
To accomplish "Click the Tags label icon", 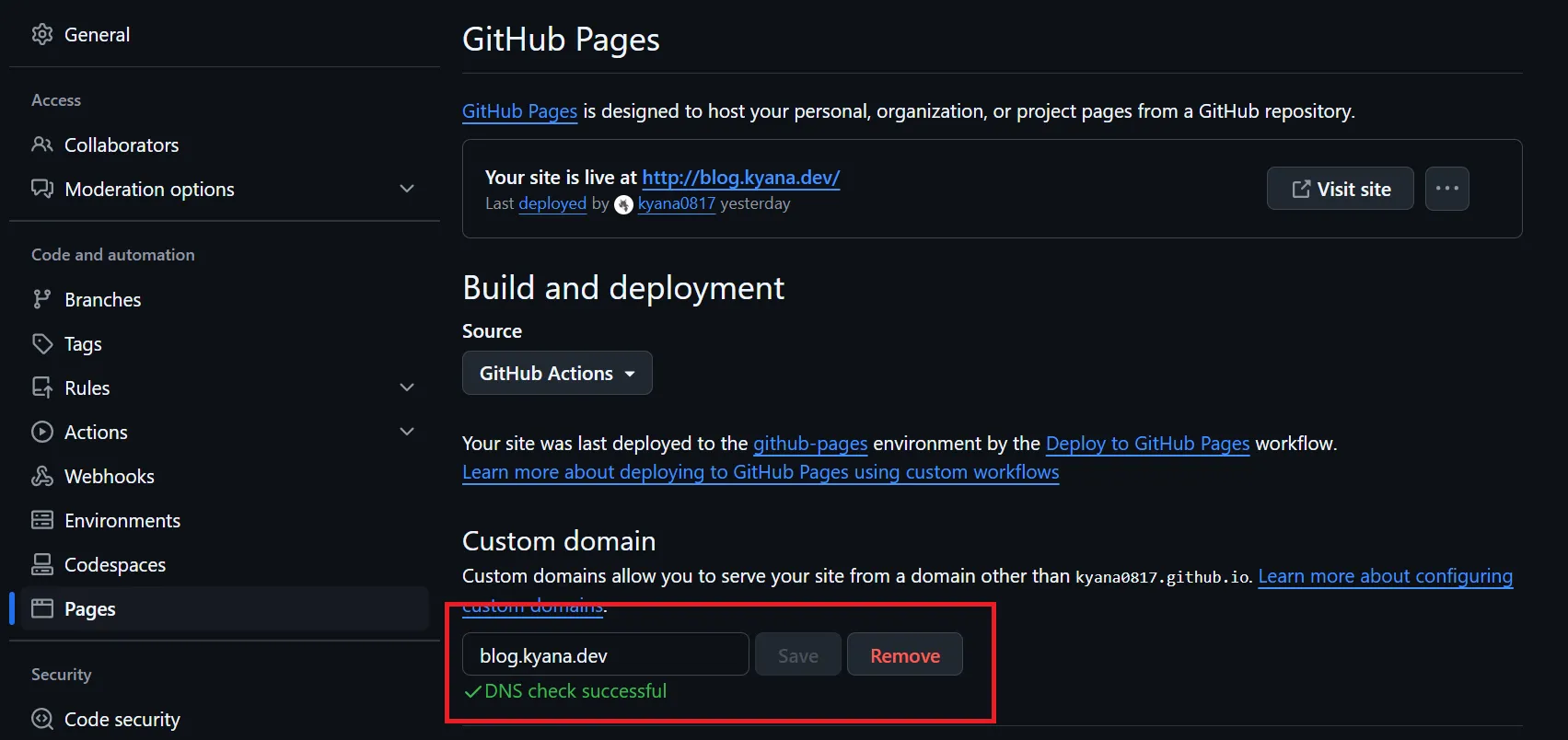I will point(41,343).
